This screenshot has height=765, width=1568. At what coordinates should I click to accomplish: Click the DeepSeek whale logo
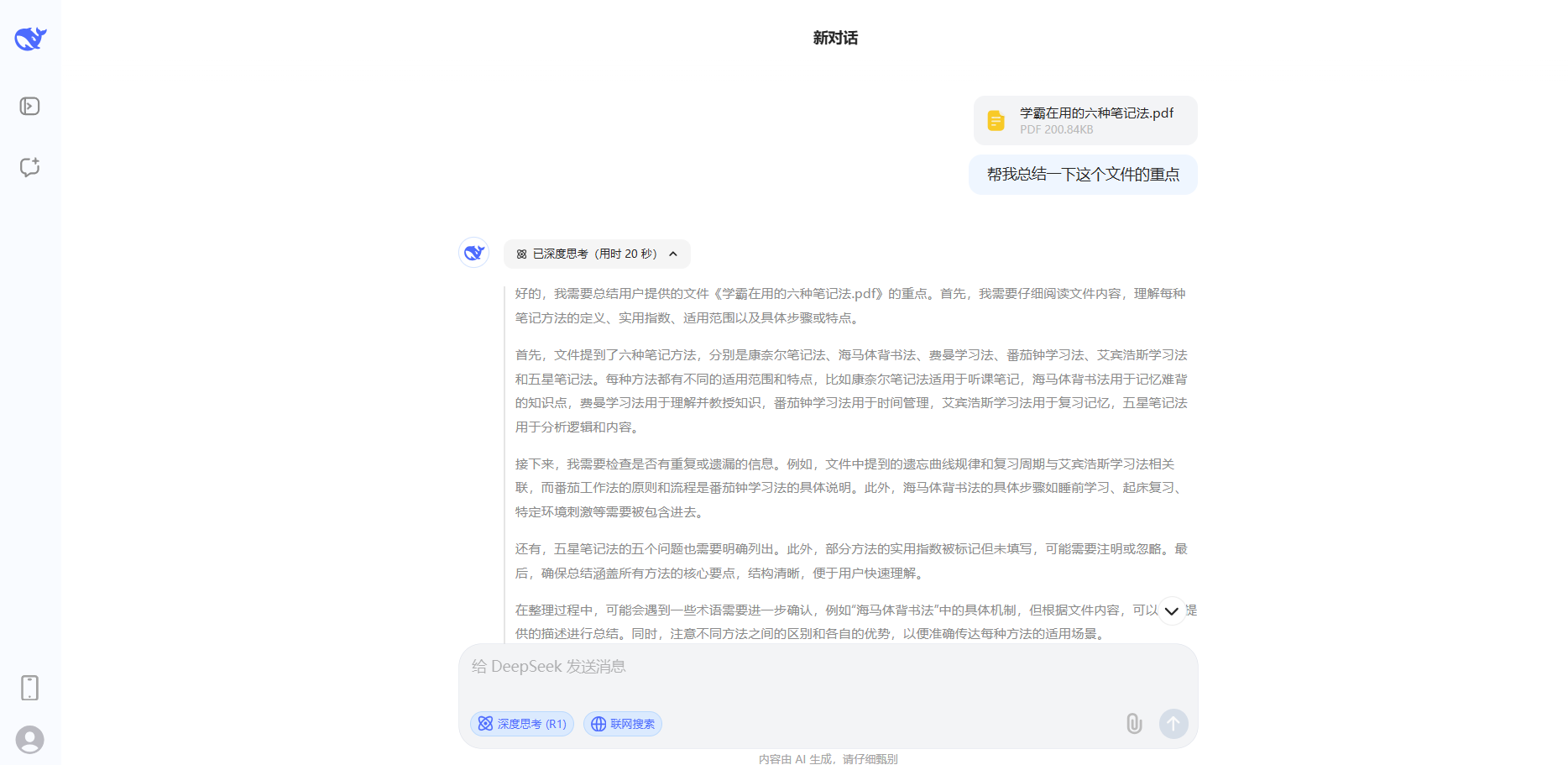click(29, 37)
